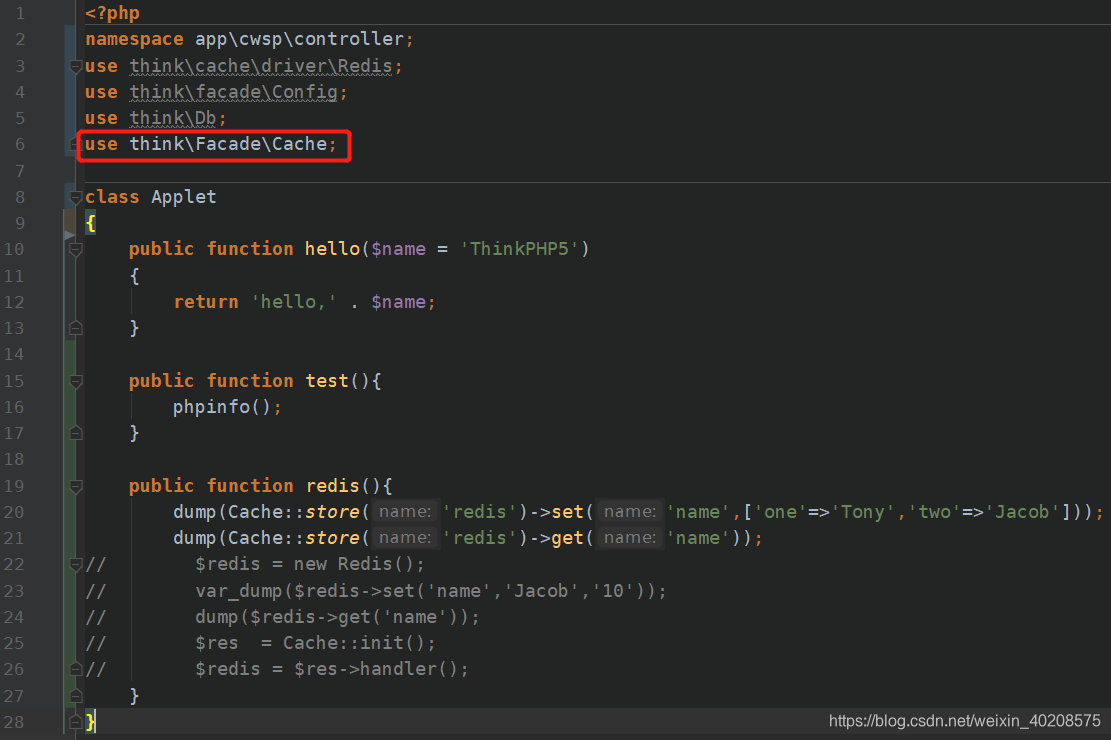The image size is (1111, 740).
Task: Collapse the redis function body
Action: 74,485
